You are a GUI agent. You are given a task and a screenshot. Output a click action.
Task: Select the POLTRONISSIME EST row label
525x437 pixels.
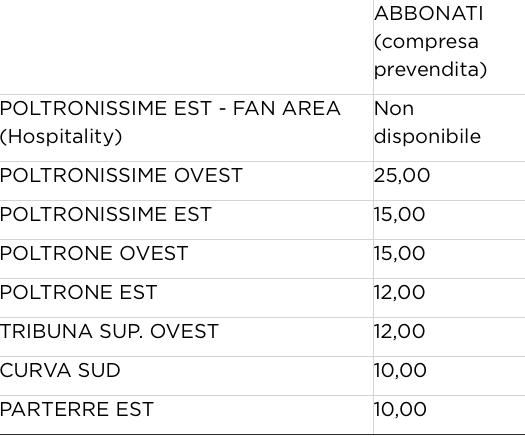tap(106, 214)
